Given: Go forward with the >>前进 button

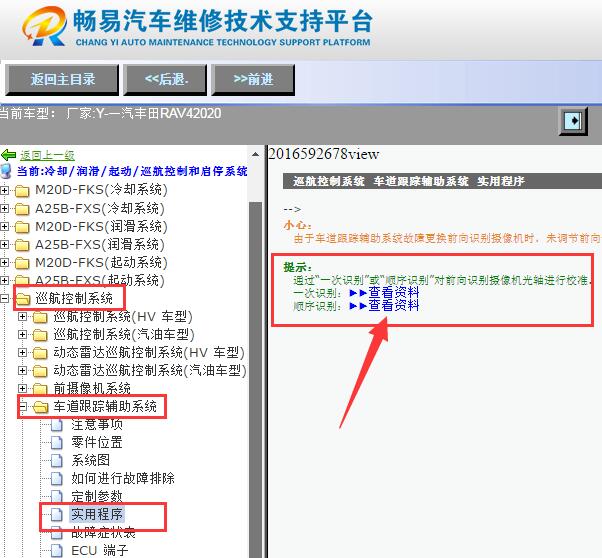Looking at the screenshot, I should 253,79.
